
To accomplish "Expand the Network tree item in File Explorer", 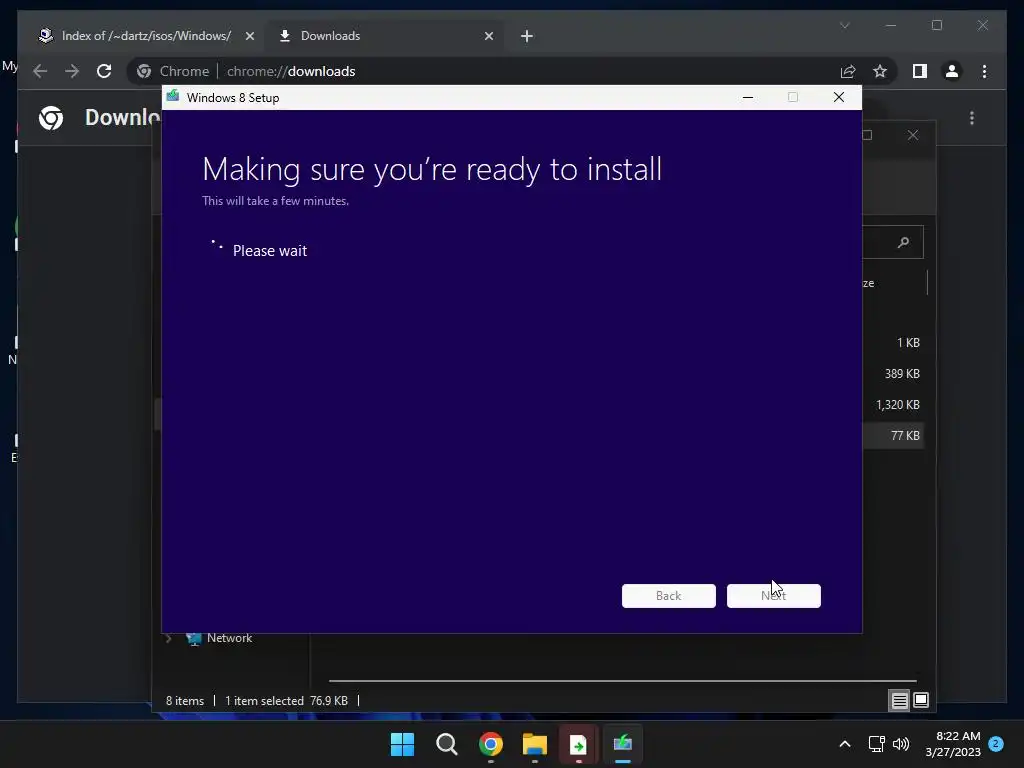I will pos(168,638).
